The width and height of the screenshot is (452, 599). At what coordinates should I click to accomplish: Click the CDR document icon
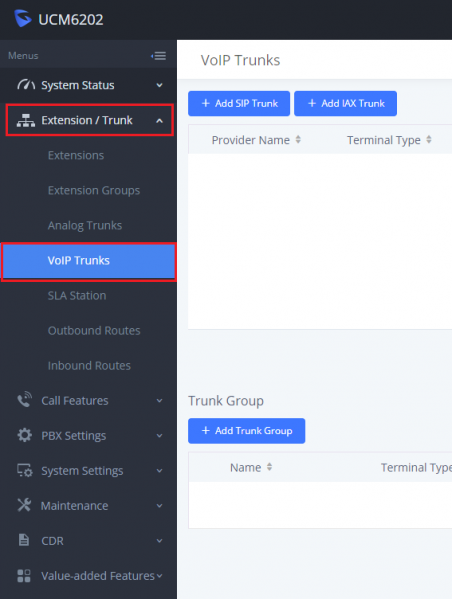coord(24,540)
